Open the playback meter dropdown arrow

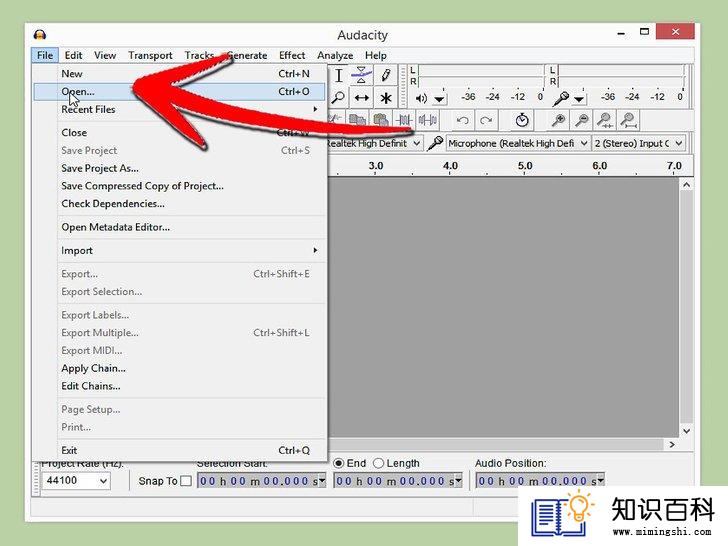pyautogui.click(x=439, y=99)
